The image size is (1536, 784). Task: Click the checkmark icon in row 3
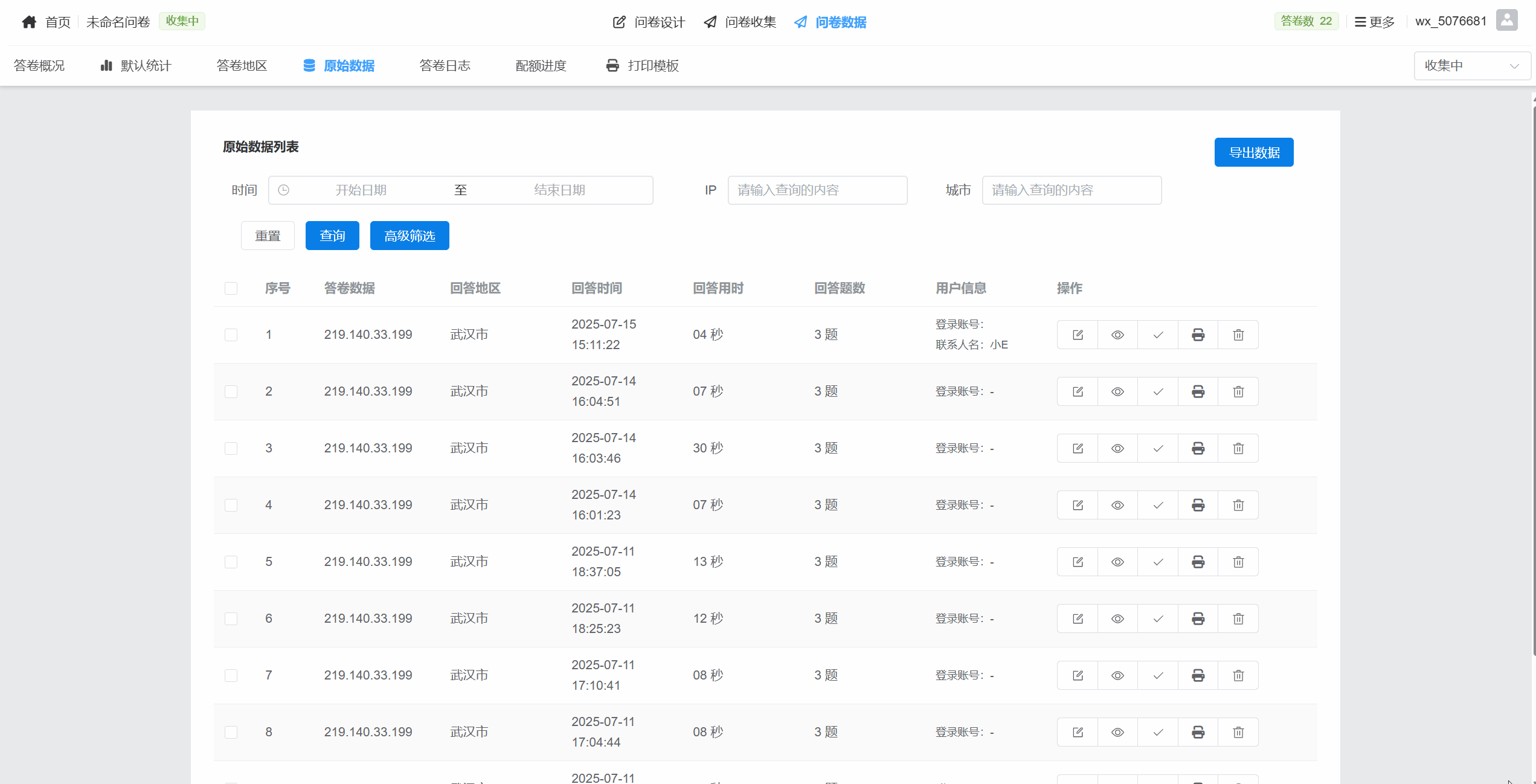pos(1158,448)
